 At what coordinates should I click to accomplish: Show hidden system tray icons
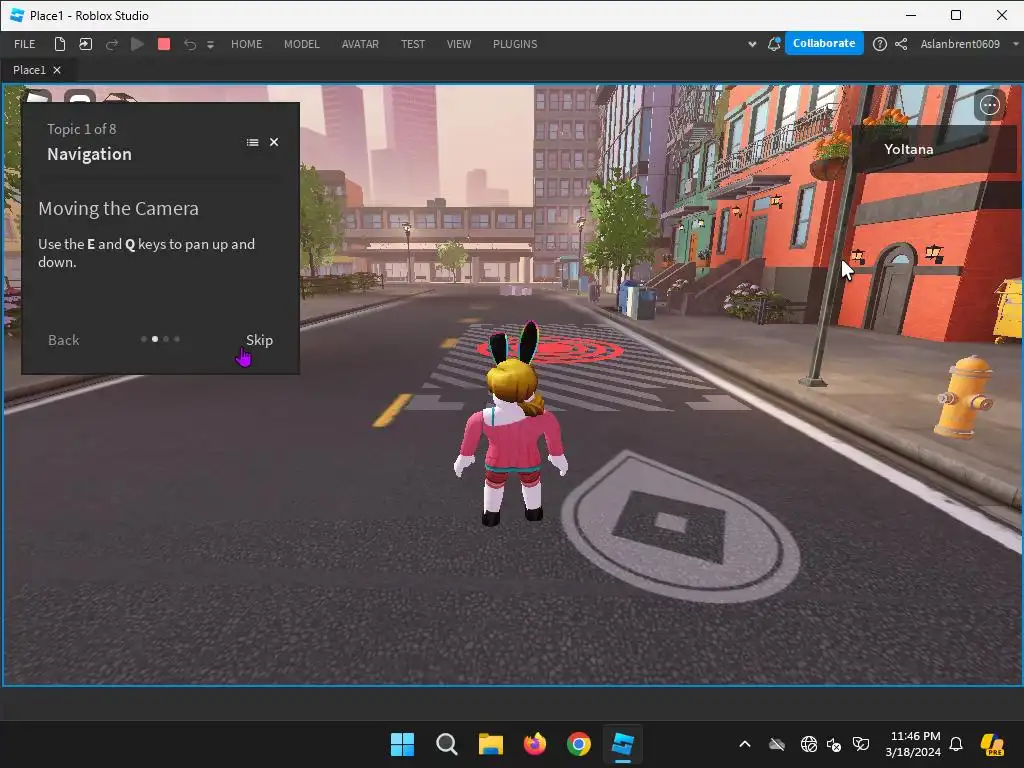point(744,744)
